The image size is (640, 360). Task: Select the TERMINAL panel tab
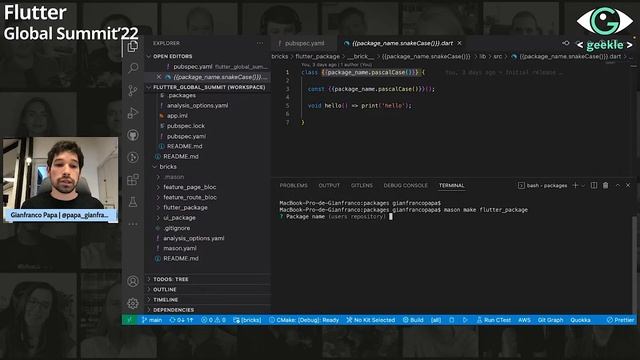[451, 185]
